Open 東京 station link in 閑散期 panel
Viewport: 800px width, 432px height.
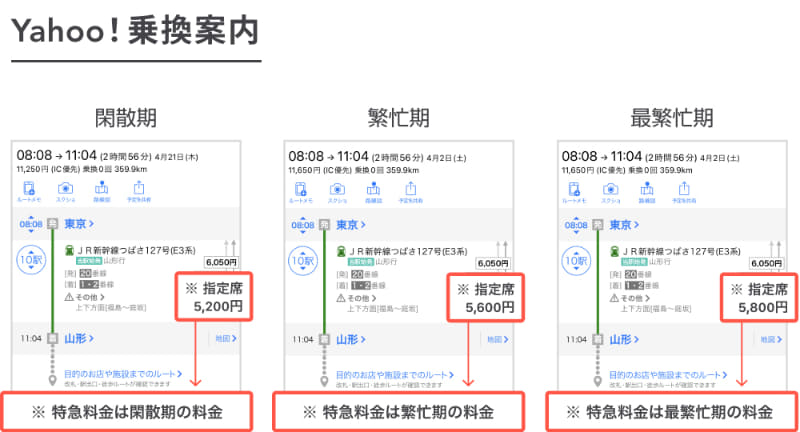79,224
